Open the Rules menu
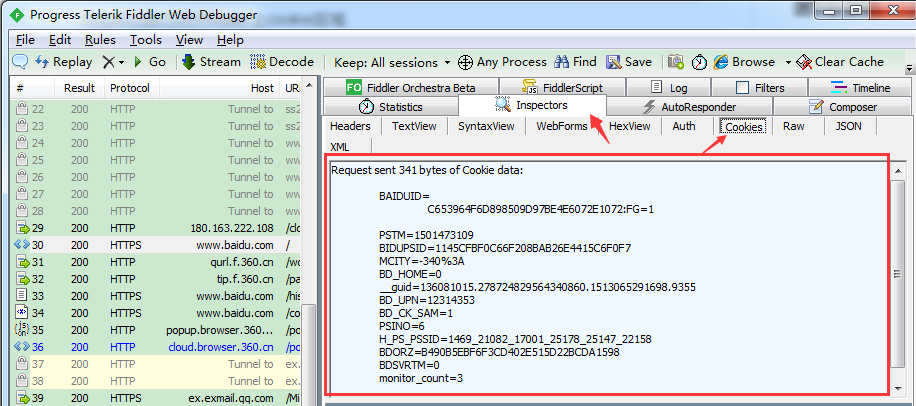The image size is (916, 406). (100, 40)
